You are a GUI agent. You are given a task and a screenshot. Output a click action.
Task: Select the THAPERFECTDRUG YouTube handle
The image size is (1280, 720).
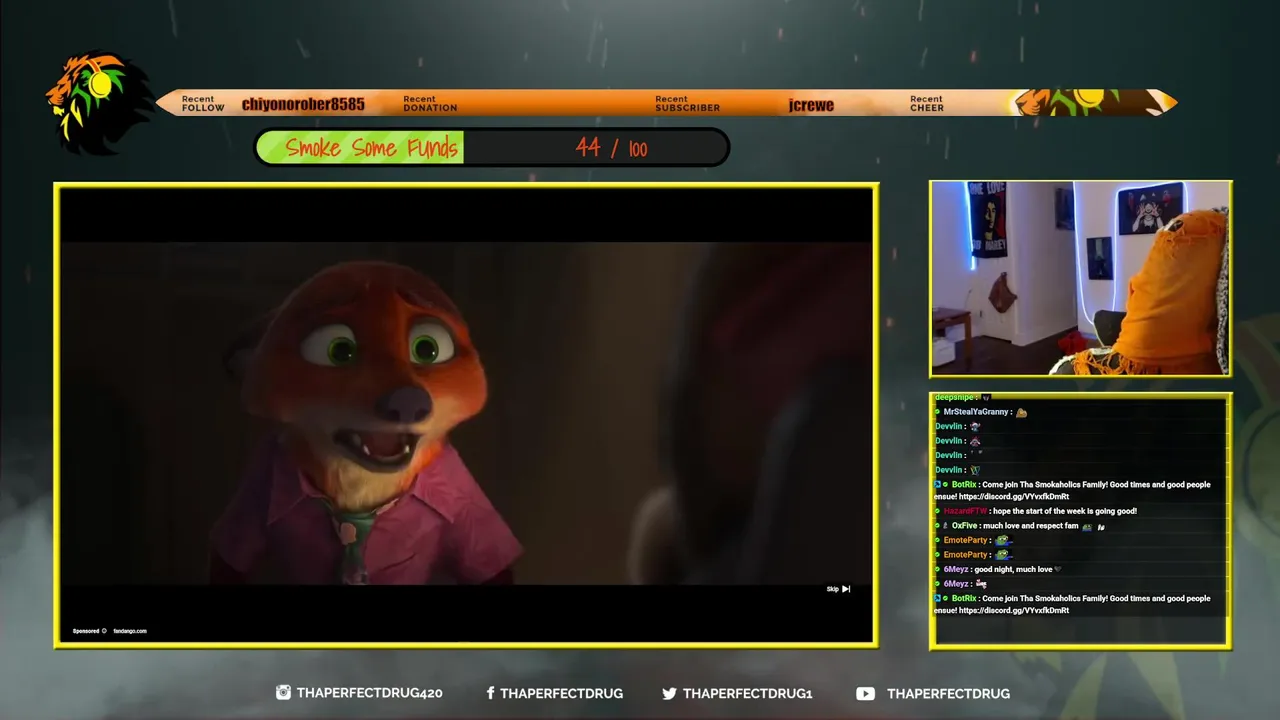tap(948, 693)
